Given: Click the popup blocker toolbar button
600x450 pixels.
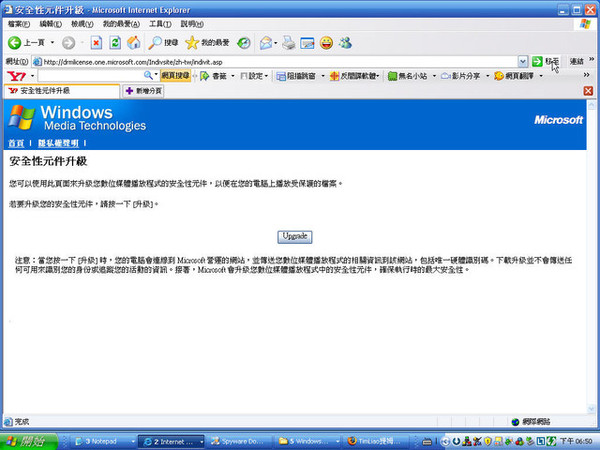Looking at the screenshot, I should tap(296, 76).
